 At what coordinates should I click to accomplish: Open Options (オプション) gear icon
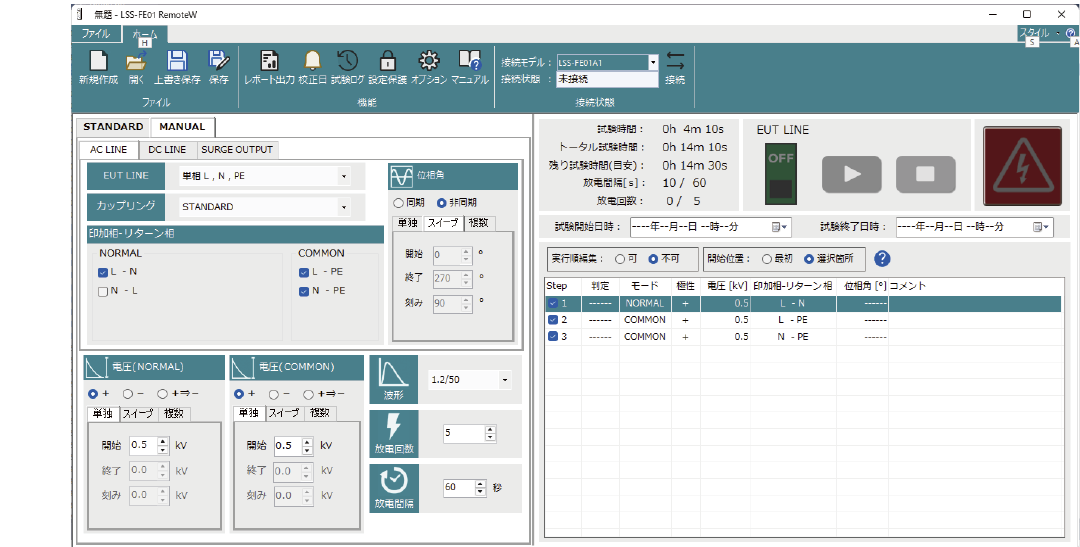click(428, 62)
